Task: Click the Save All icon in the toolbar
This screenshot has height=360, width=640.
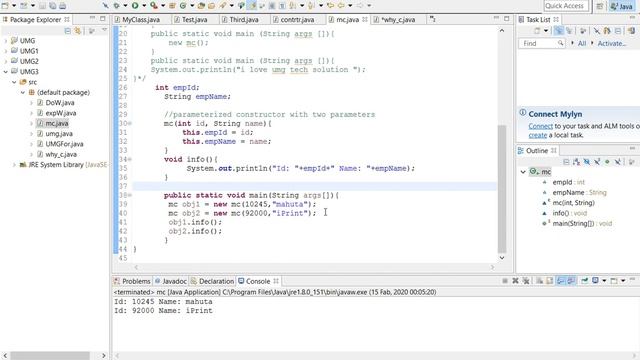Action: pyautogui.click(x=52, y=6)
